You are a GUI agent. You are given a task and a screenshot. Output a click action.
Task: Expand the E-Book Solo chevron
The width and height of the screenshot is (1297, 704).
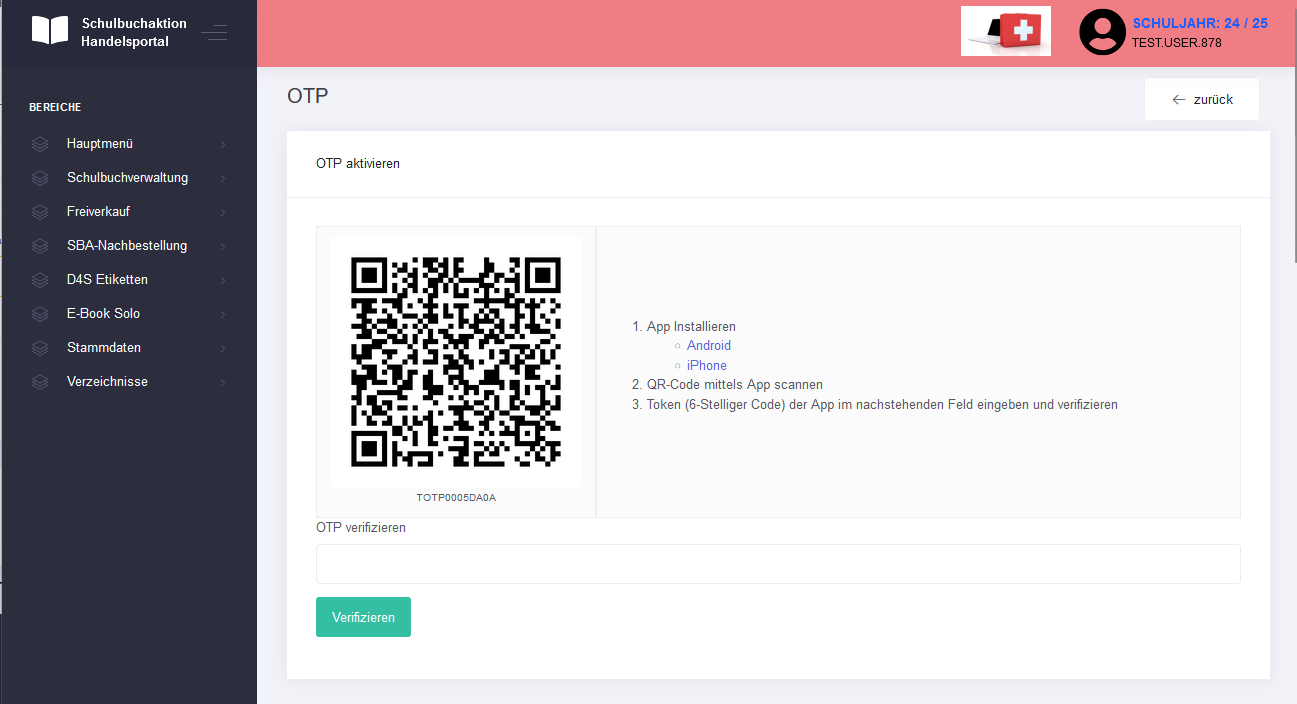(x=222, y=315)
